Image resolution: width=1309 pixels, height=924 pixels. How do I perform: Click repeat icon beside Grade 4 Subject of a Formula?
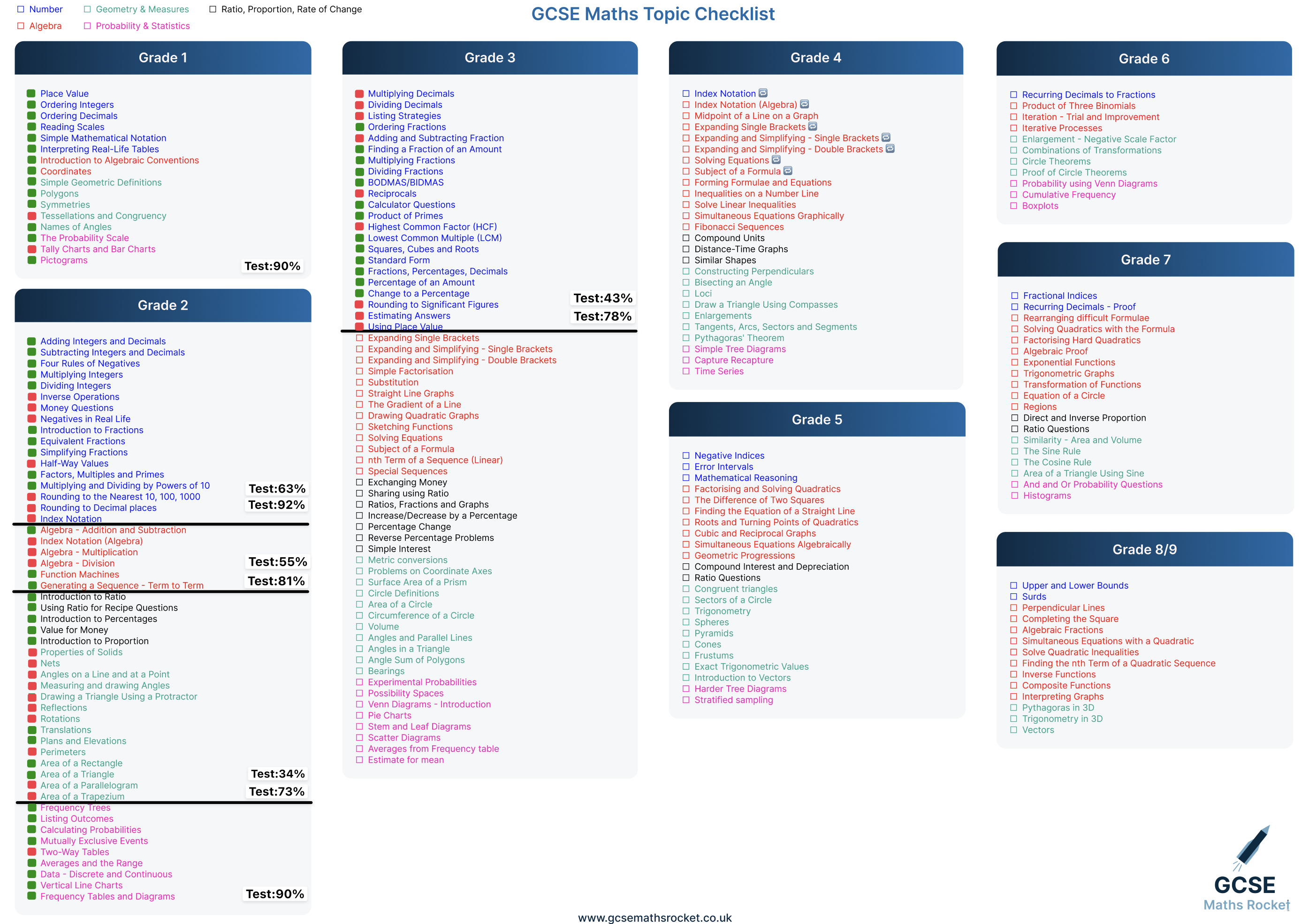click(x=788, y=171)
